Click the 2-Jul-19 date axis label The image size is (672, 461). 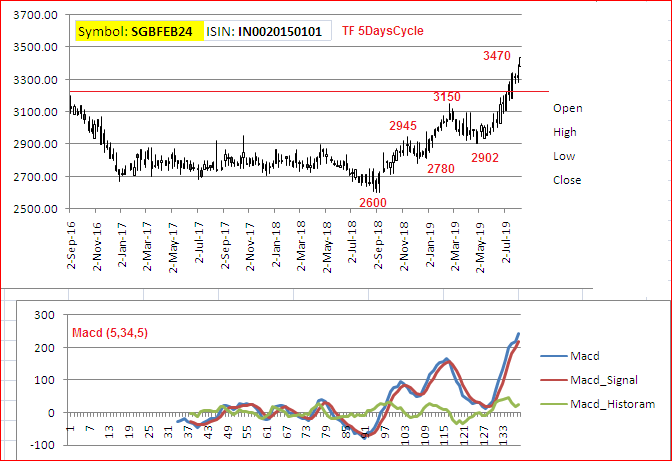pyautogui.click(x=506, y=242)
